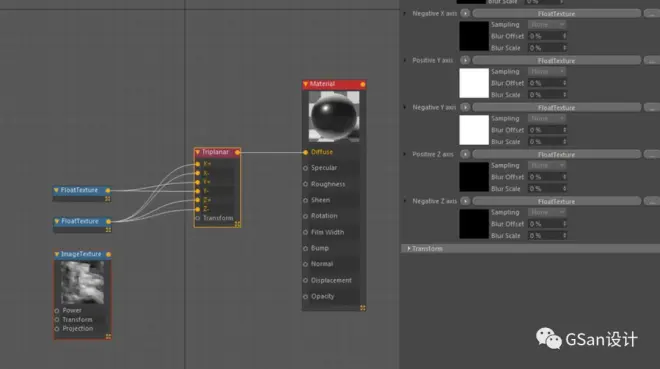Click the Material node output pin
Viewport: 660px width, 369px height.
click(362, 84)
